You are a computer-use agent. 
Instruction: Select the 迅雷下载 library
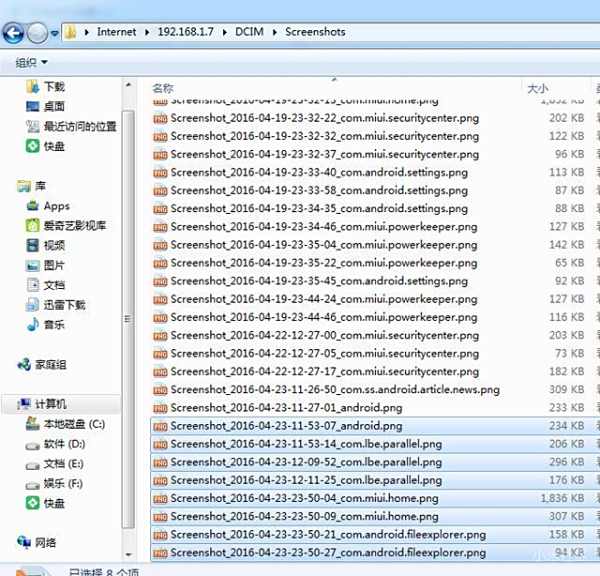coord(64,305)
